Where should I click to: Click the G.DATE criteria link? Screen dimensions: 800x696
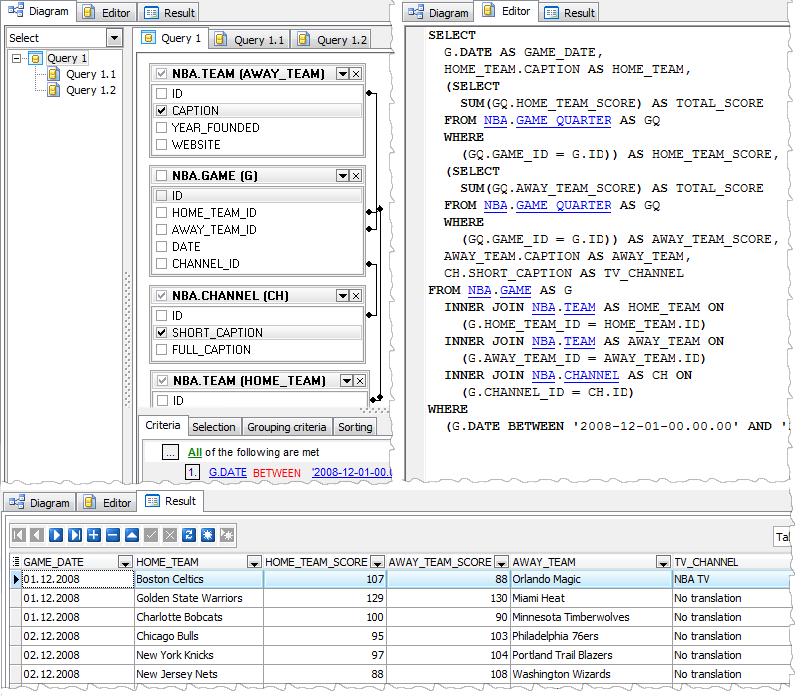point(228,472)
